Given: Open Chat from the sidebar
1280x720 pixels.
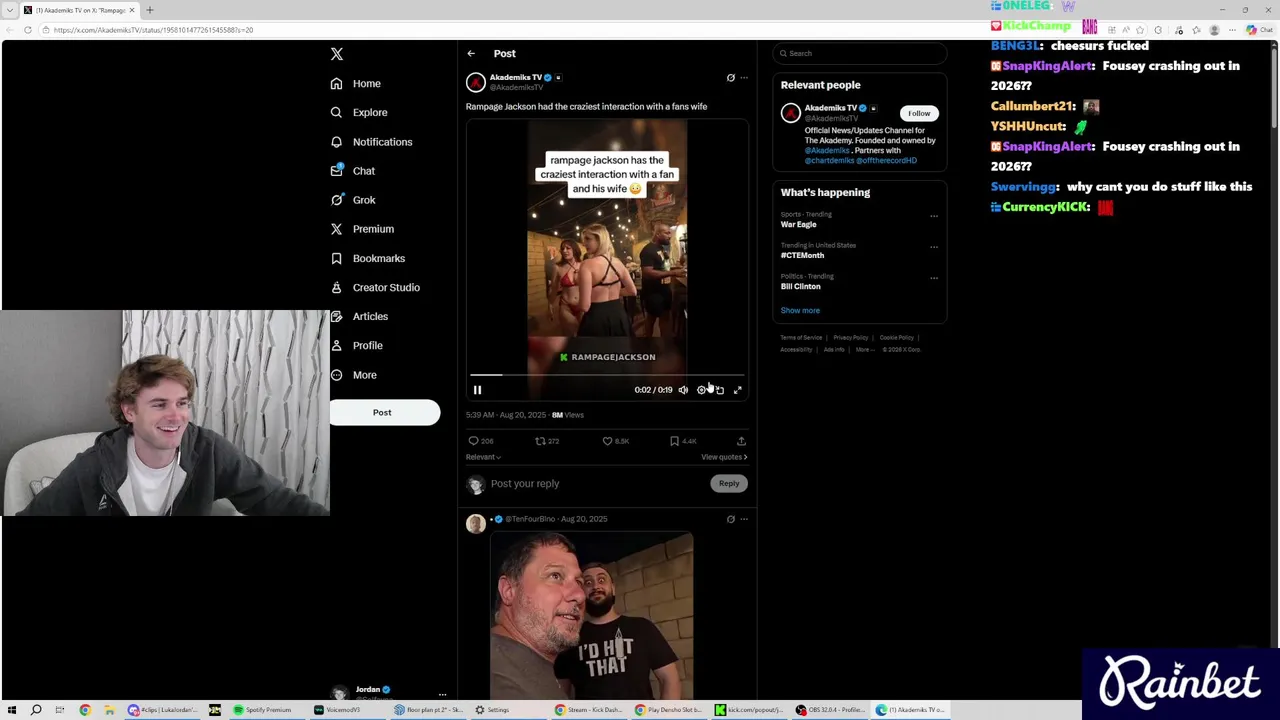Looking at the screenshot, I should pos(352,171).
